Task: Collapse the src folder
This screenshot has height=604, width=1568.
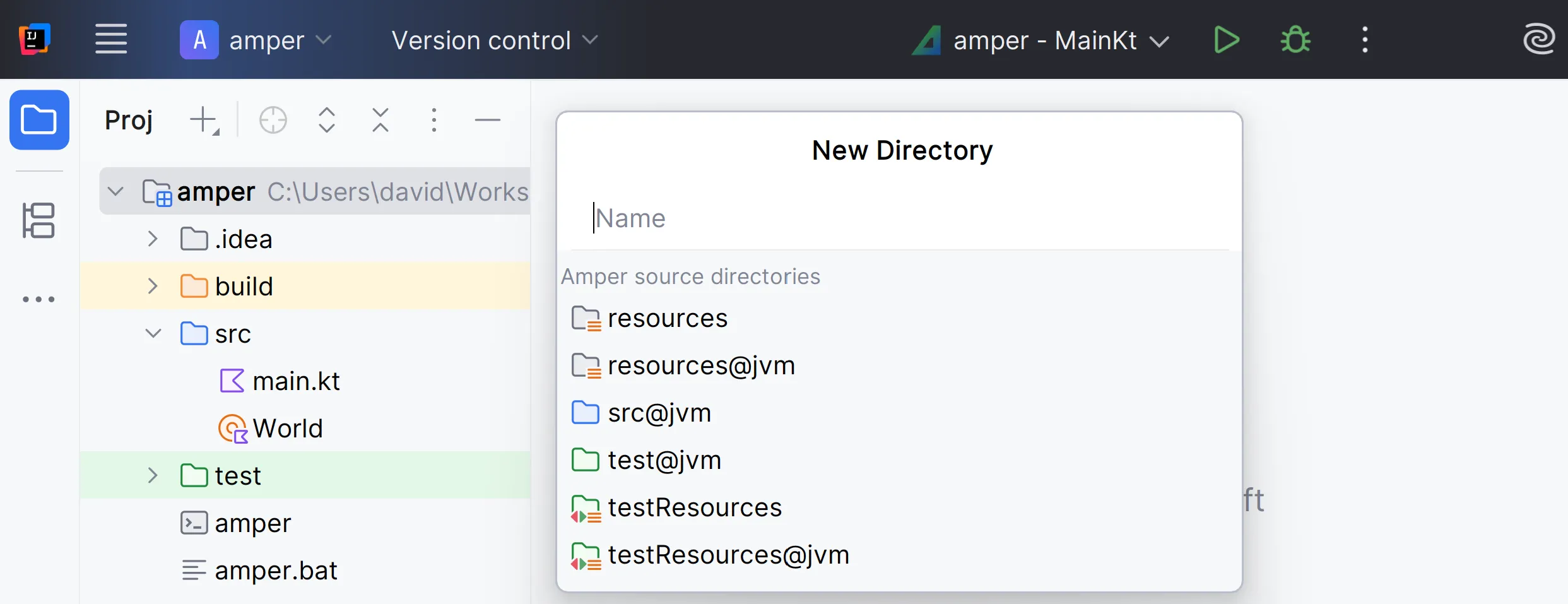Action: 153,333
